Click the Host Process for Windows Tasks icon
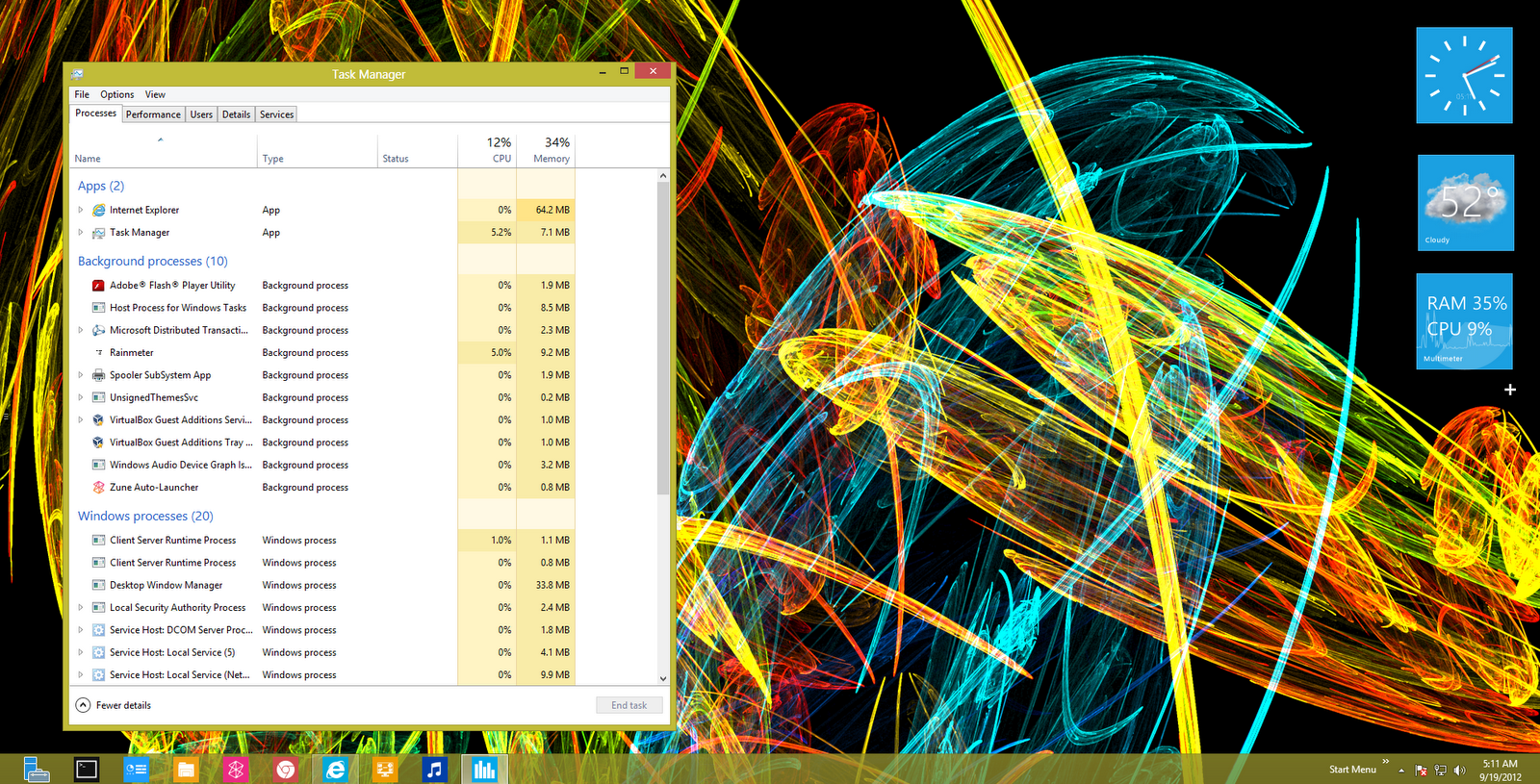1540x784 pixels. [98, 308]
